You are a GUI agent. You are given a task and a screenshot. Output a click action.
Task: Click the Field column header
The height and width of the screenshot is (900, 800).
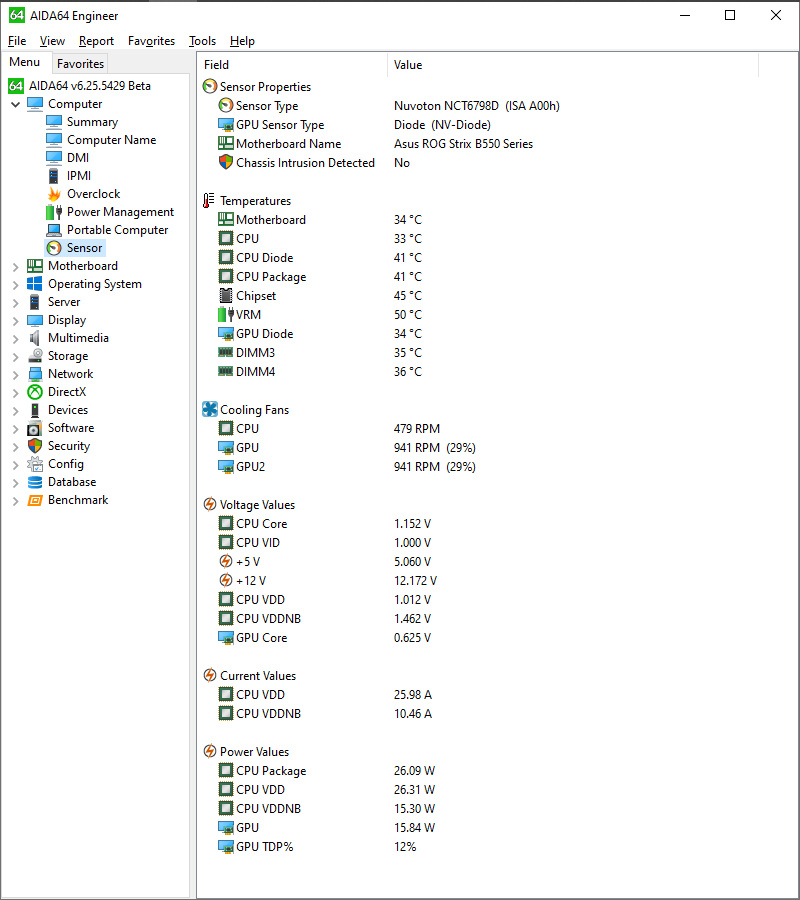pyautogui.click(x=293, y=65)
